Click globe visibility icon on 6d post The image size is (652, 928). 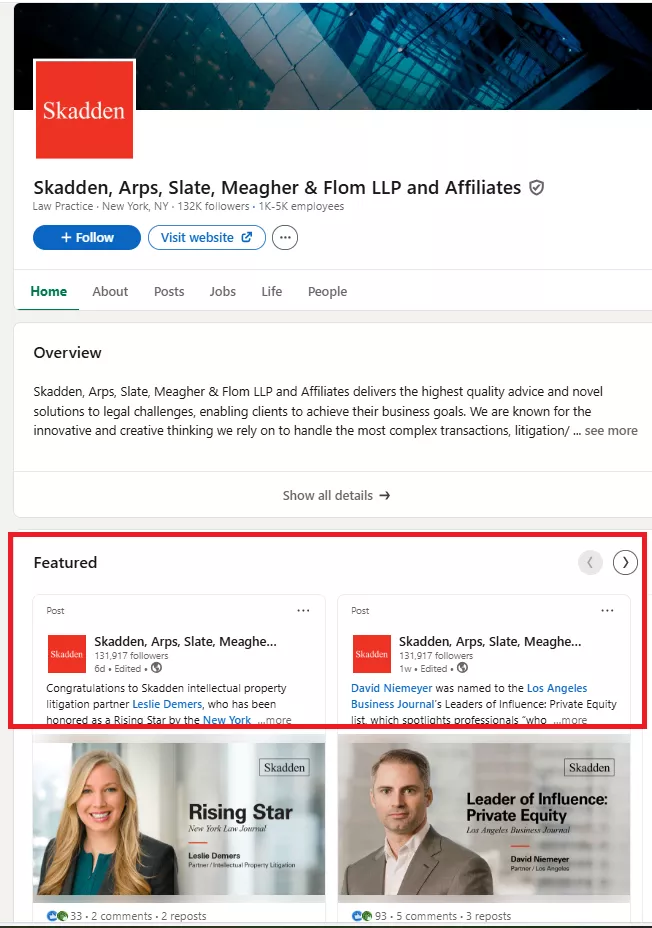coord(156,668)
